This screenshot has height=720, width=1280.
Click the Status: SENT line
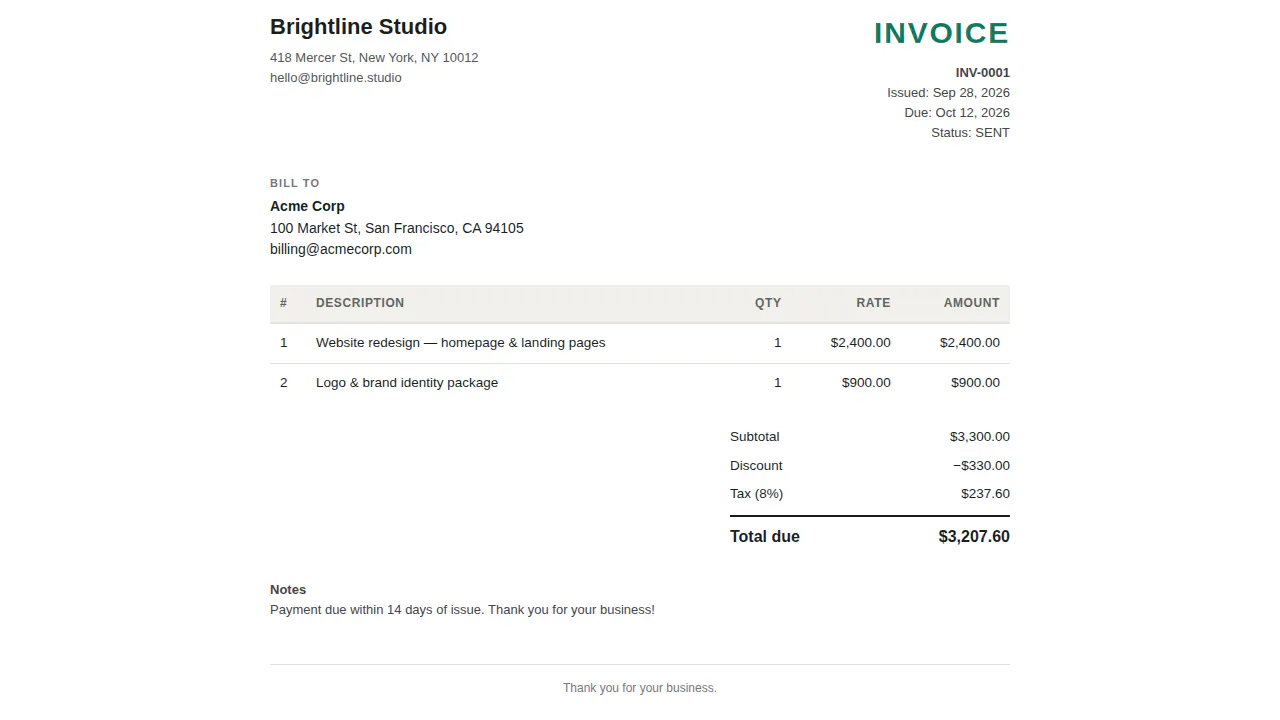(970, 133)
